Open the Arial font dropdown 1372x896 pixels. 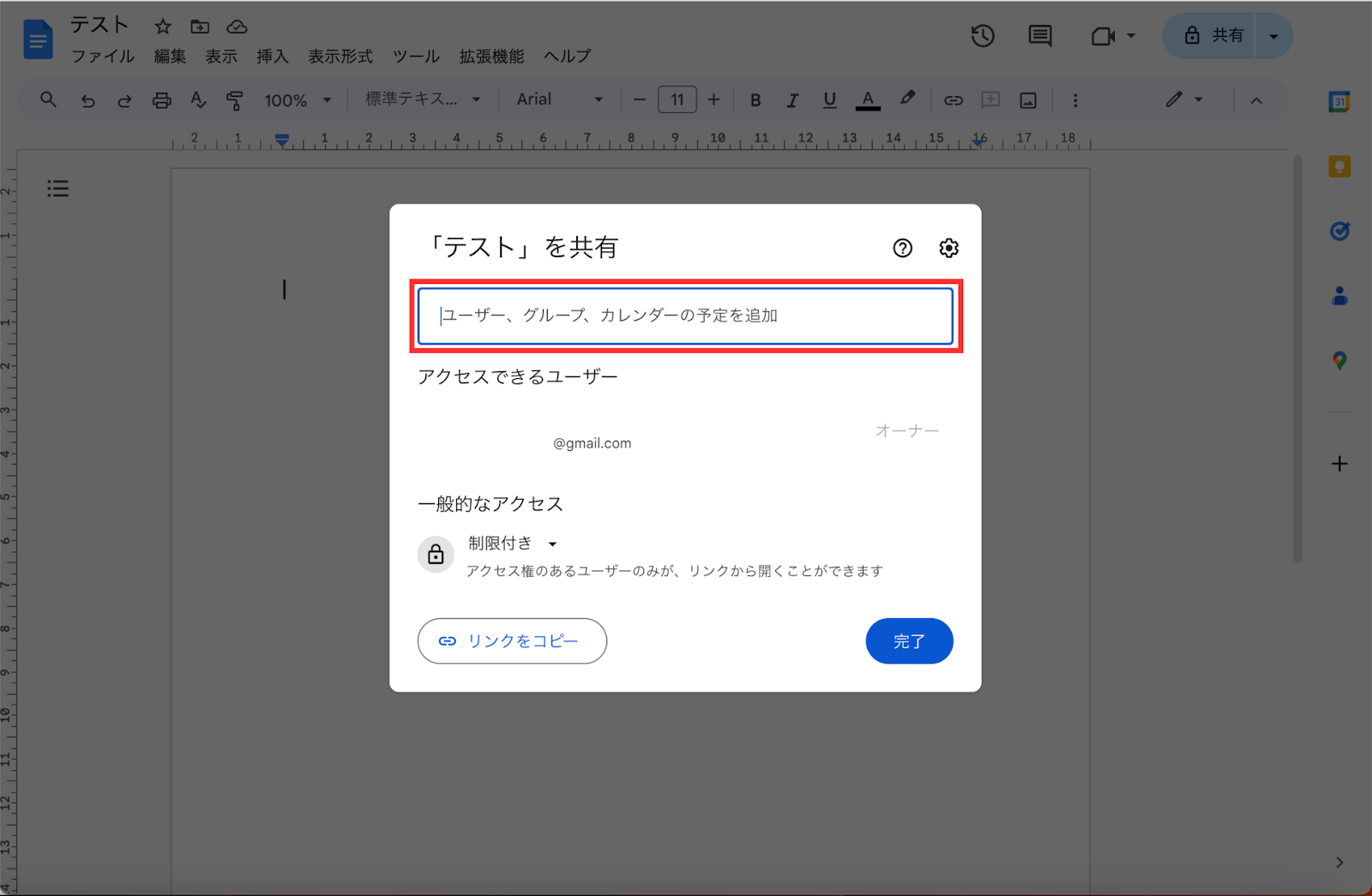(560, 99)
